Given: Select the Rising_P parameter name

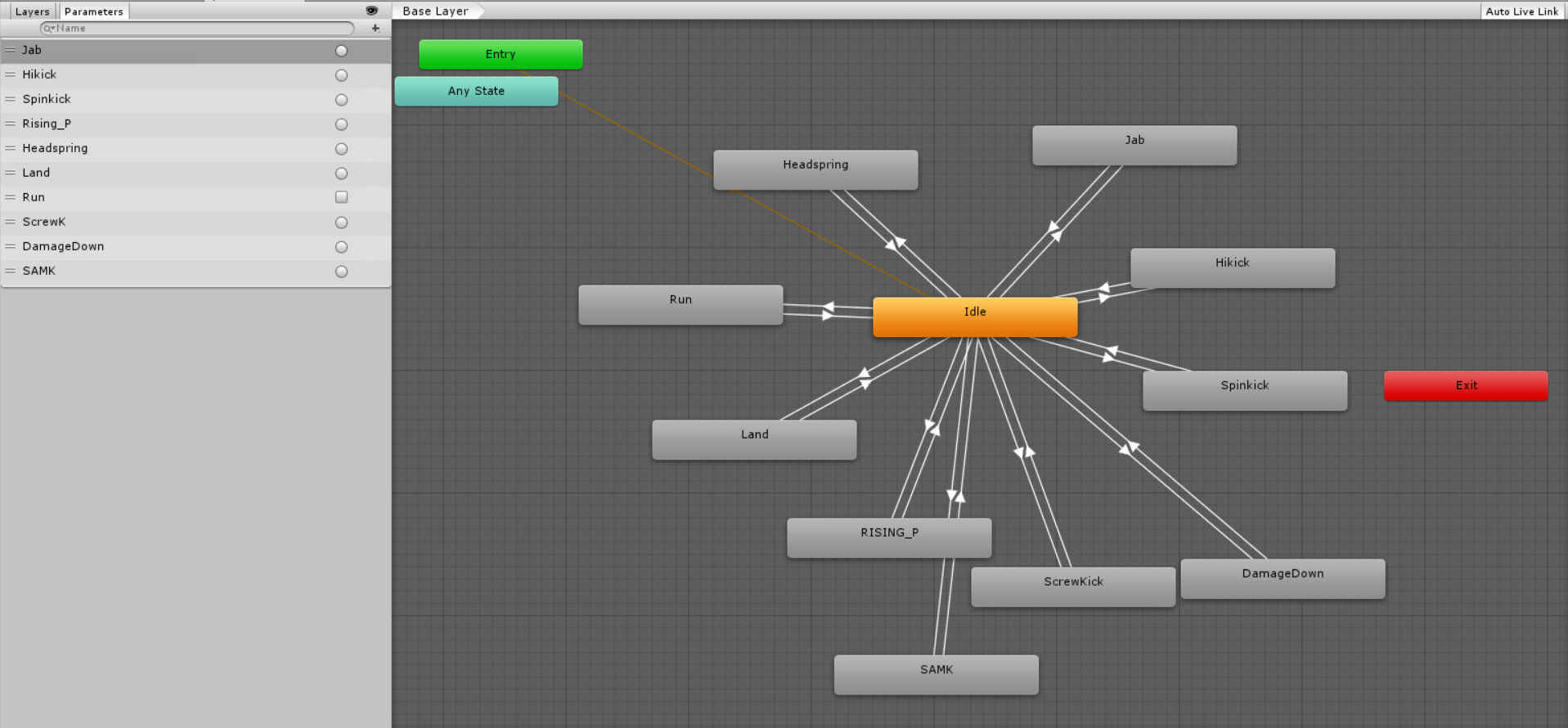Looking at the screenshot, I should point(47,124).
